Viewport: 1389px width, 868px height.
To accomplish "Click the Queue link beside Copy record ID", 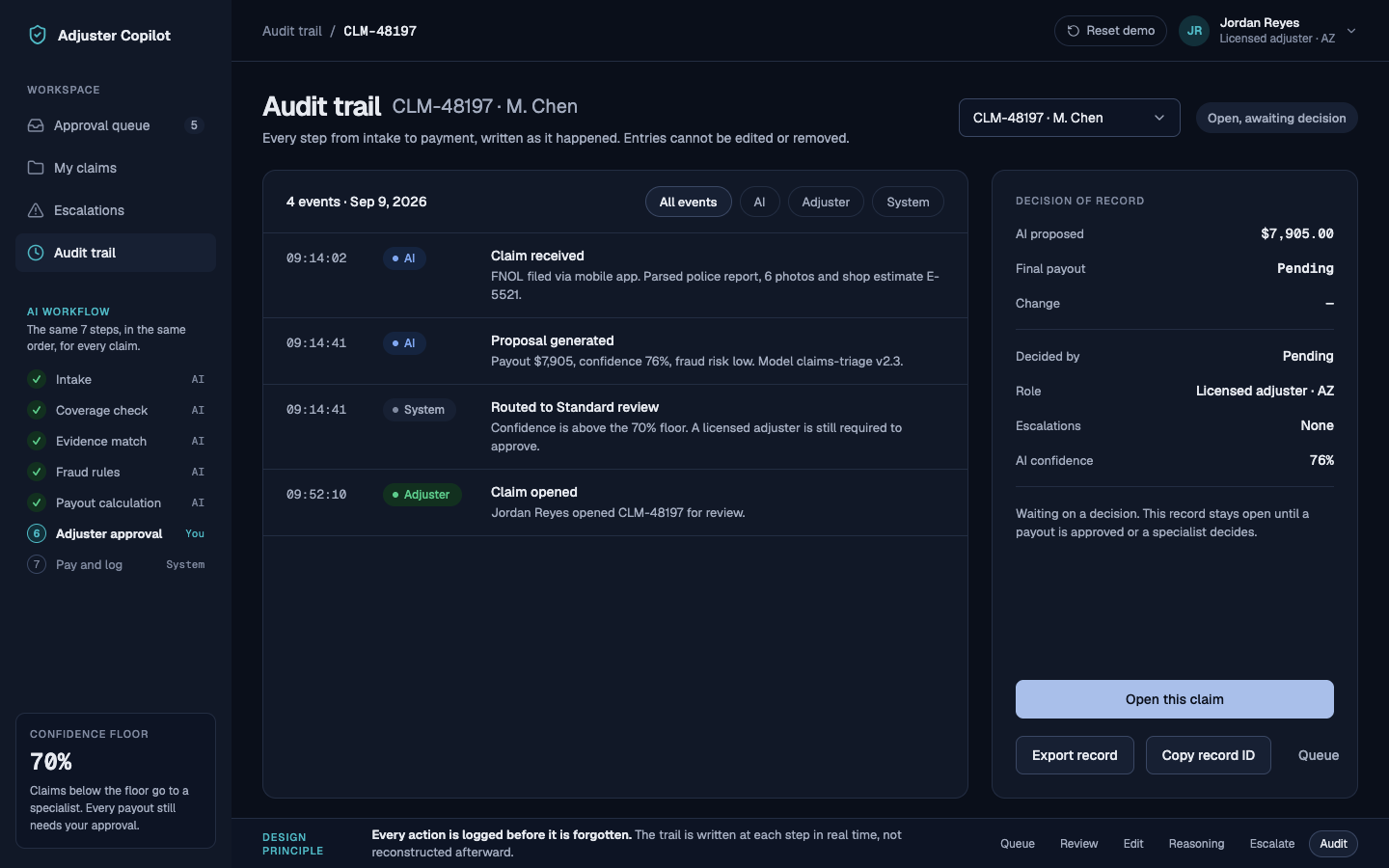I will [1319, 755].
